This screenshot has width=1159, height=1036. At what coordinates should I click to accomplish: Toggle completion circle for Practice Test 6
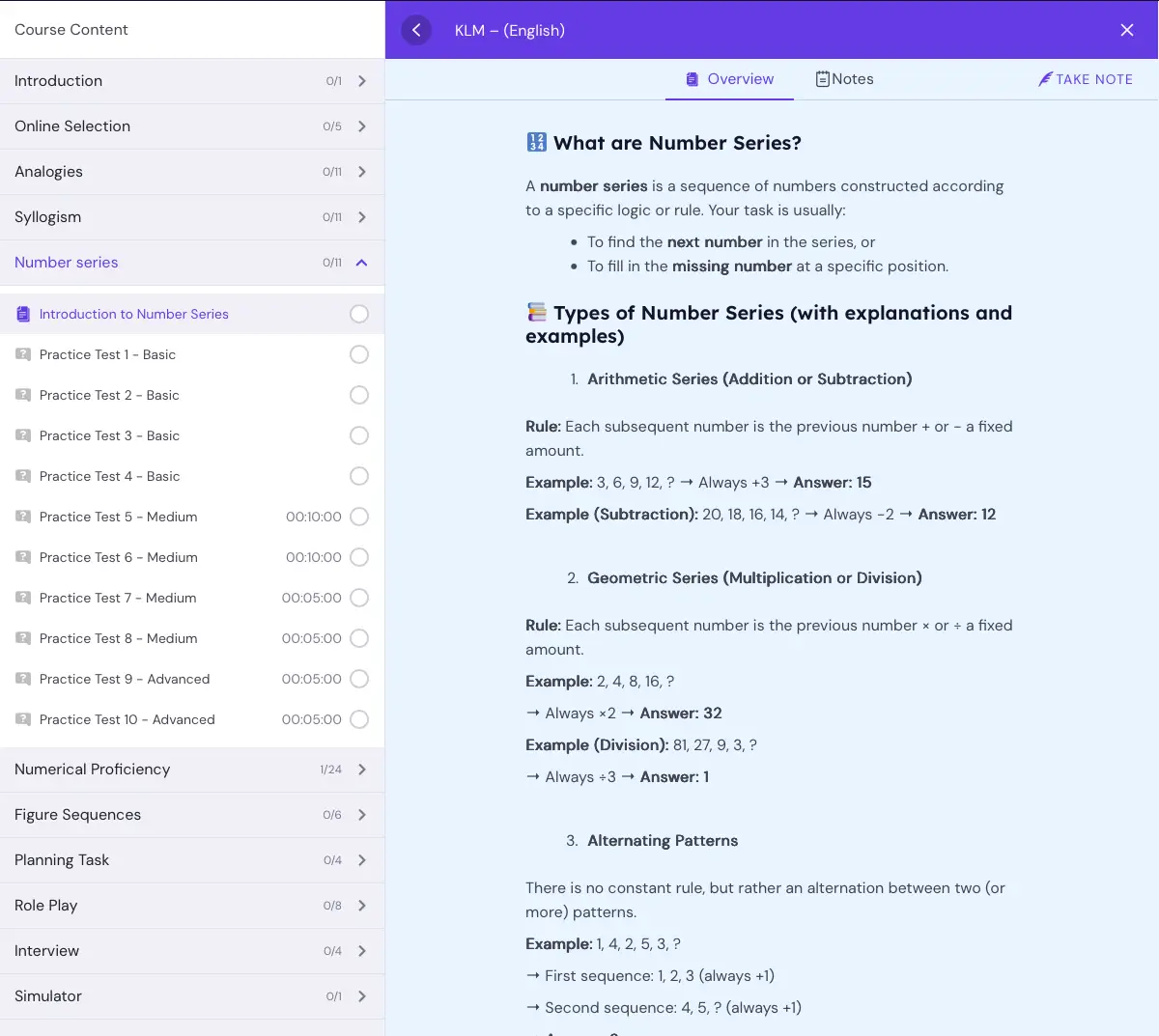359,557
